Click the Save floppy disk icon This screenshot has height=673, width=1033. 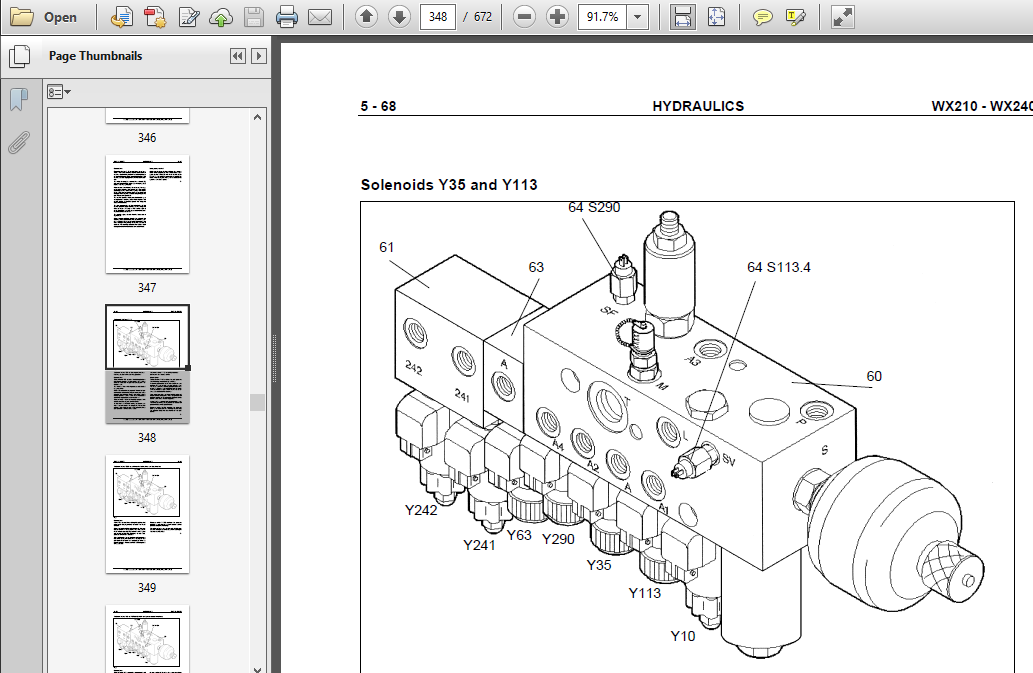[254, 17]
